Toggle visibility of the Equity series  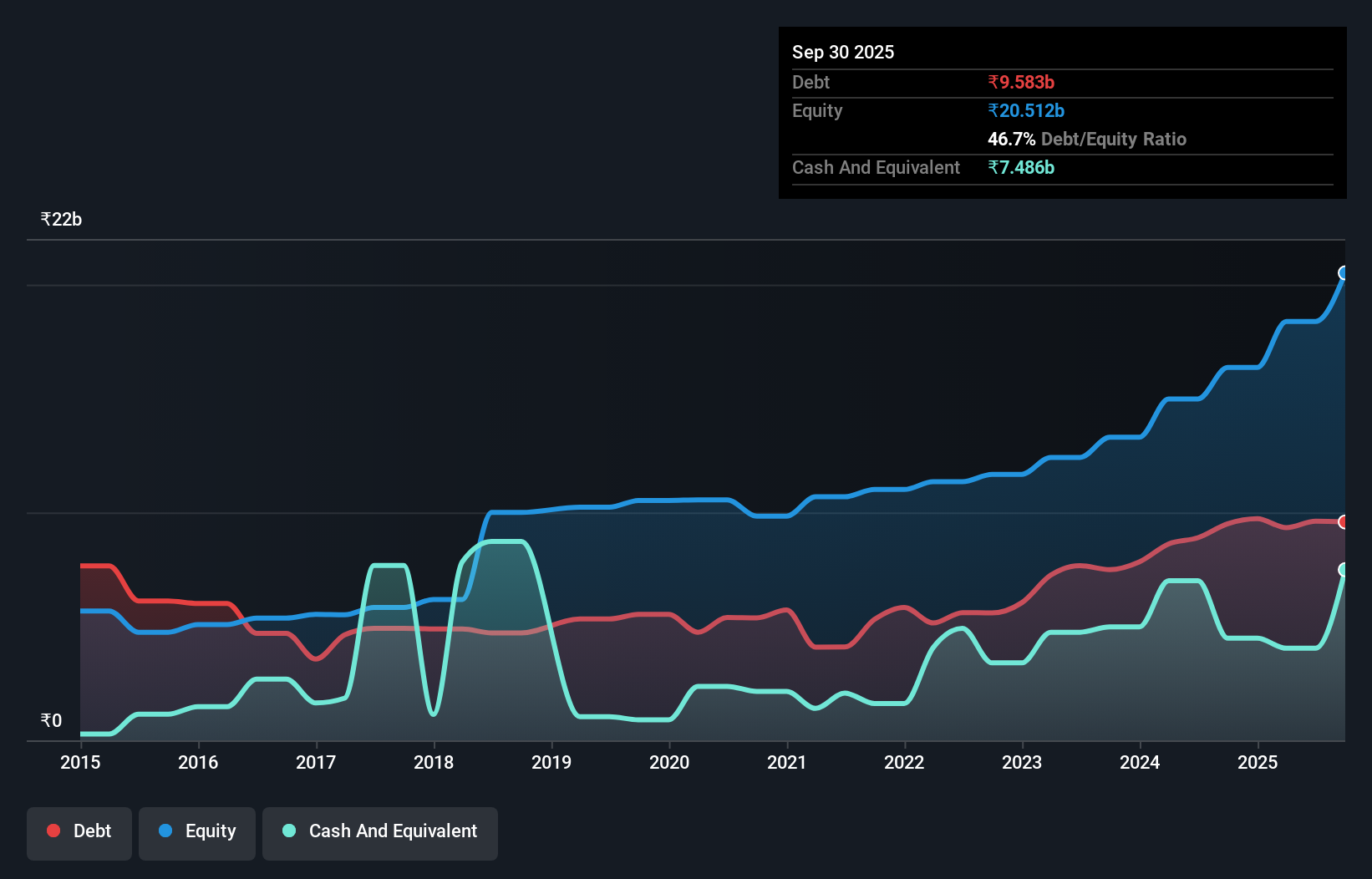pyautogui.click(x=196, y=833)
